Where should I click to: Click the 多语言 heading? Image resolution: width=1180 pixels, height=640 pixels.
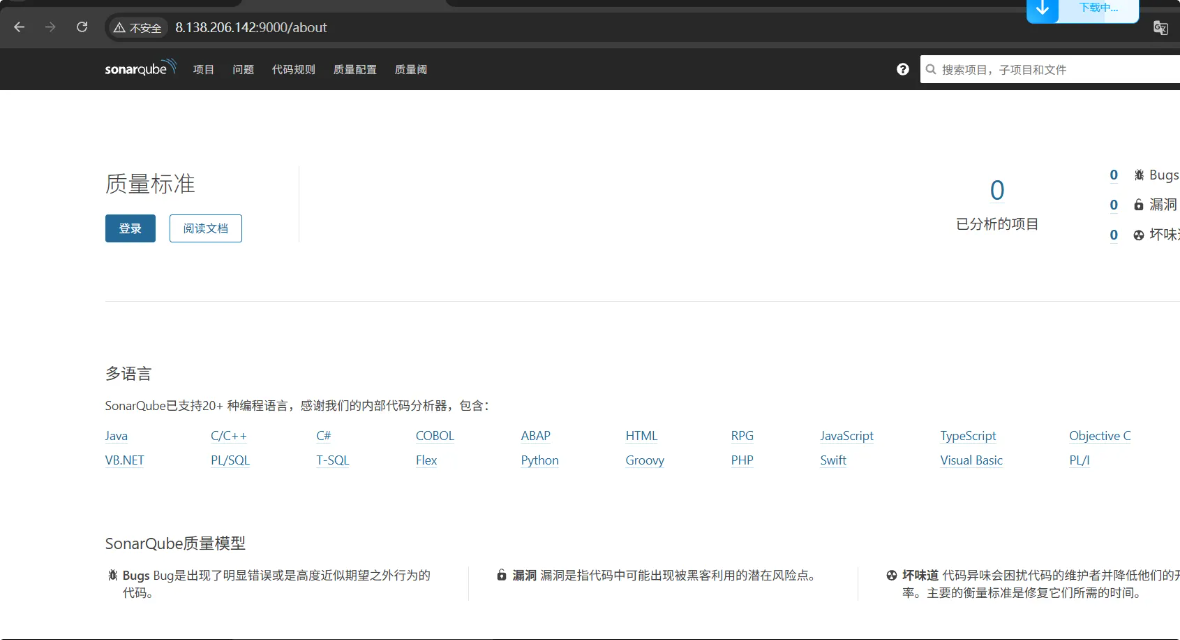(129, 373)
